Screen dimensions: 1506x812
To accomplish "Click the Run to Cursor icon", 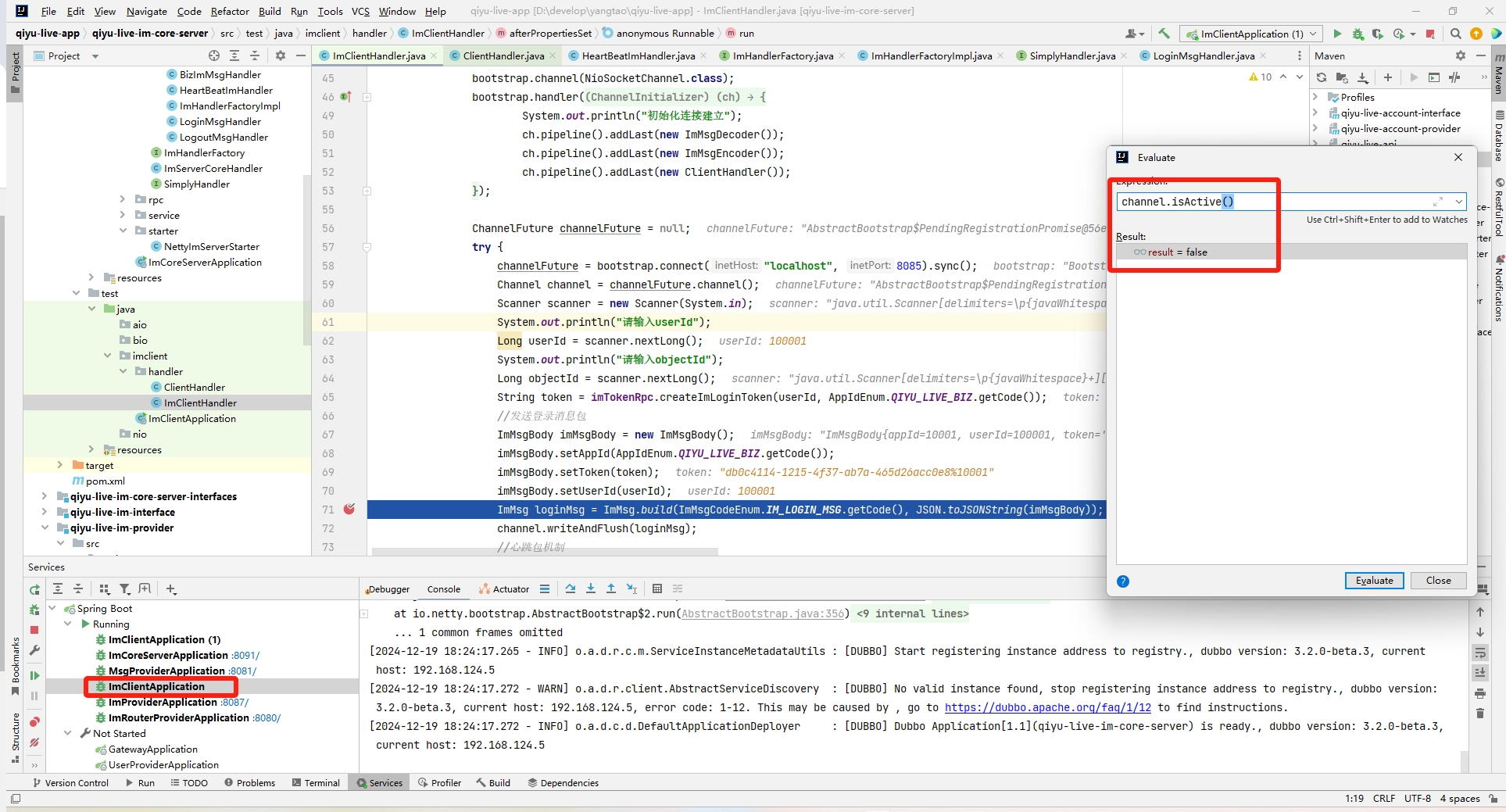I will 631,588.
